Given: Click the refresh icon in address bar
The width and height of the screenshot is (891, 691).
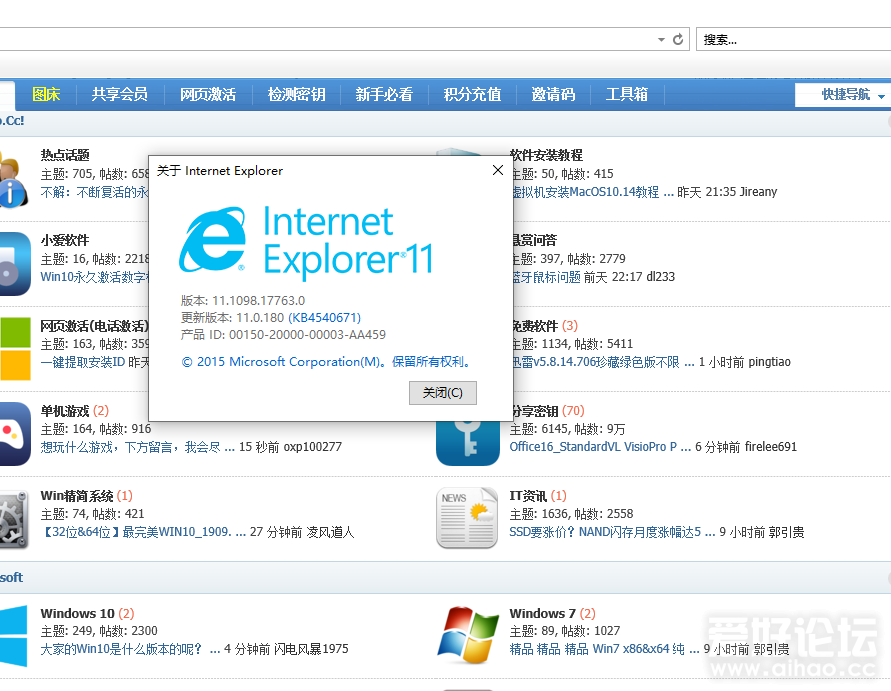Looking at the screenshot, I should pyautogui.click(x=678, y=39).
